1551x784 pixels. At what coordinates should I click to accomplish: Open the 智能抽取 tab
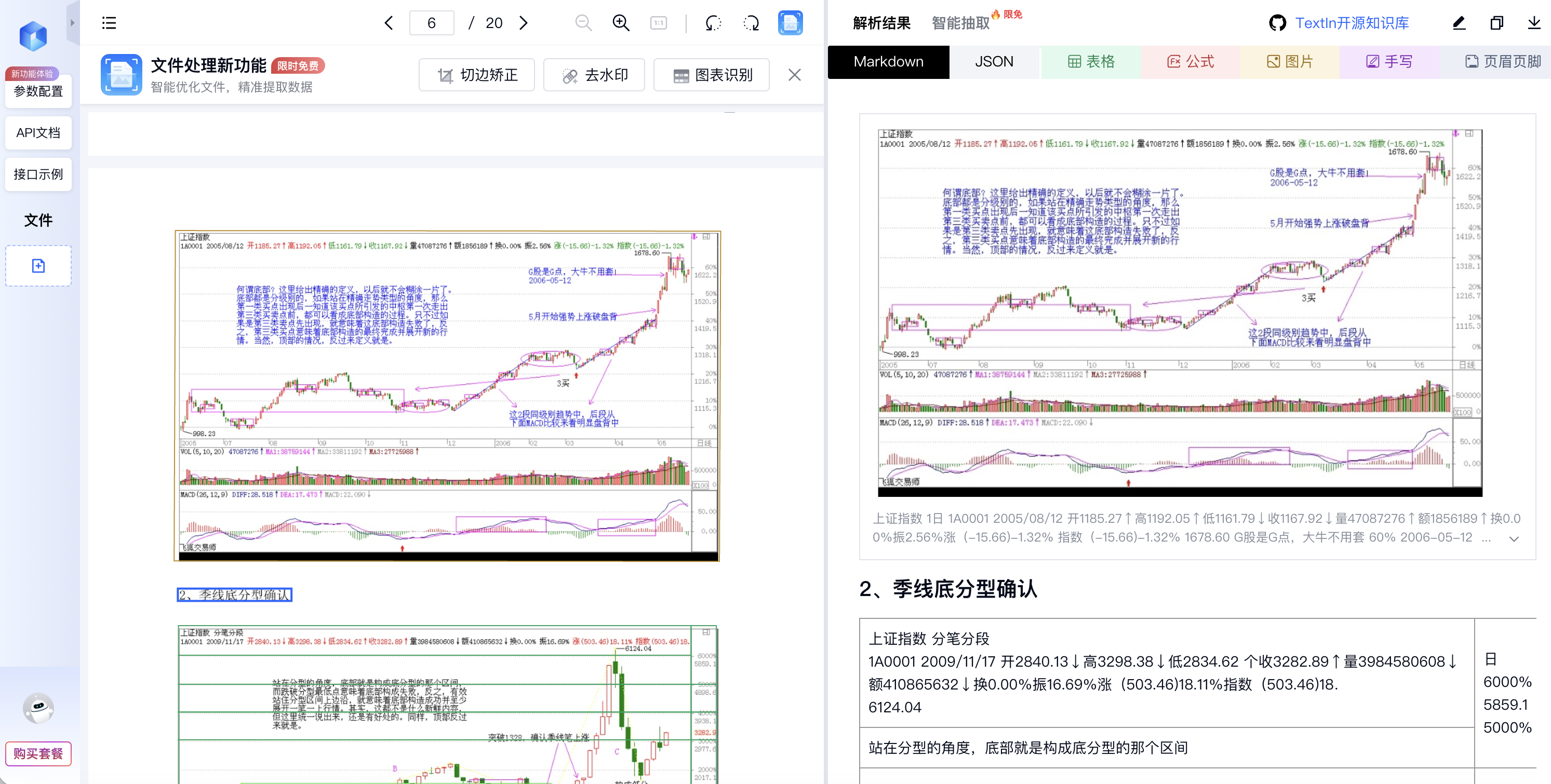[960, 23]
